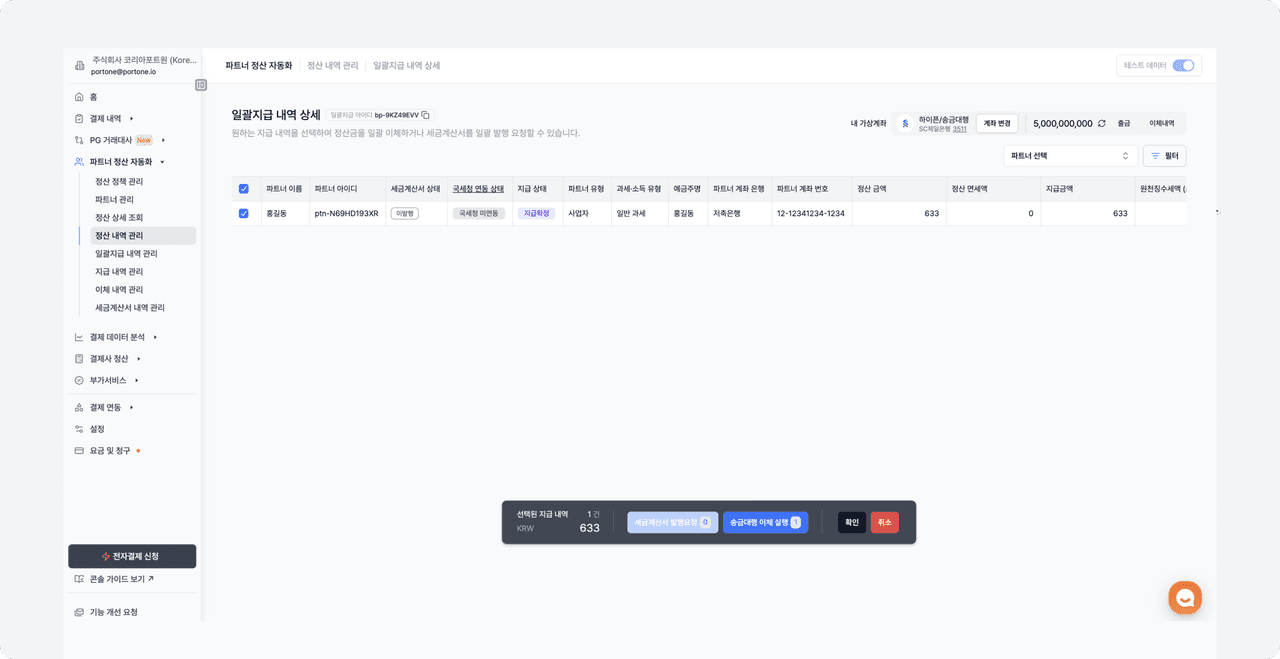This screenshot has width=1280, height=659.
Task: Toggle the 테스트 데이터 switch
Action: tap(1183, 66)
